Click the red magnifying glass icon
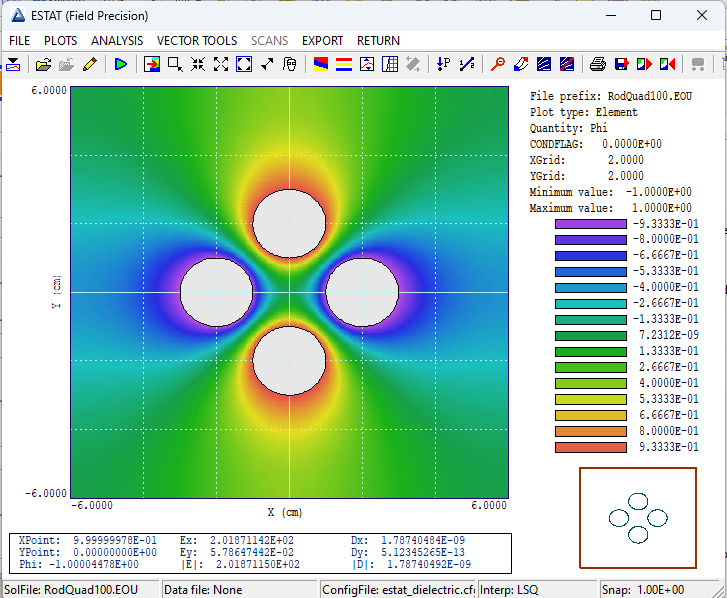 tap(498, 64)
